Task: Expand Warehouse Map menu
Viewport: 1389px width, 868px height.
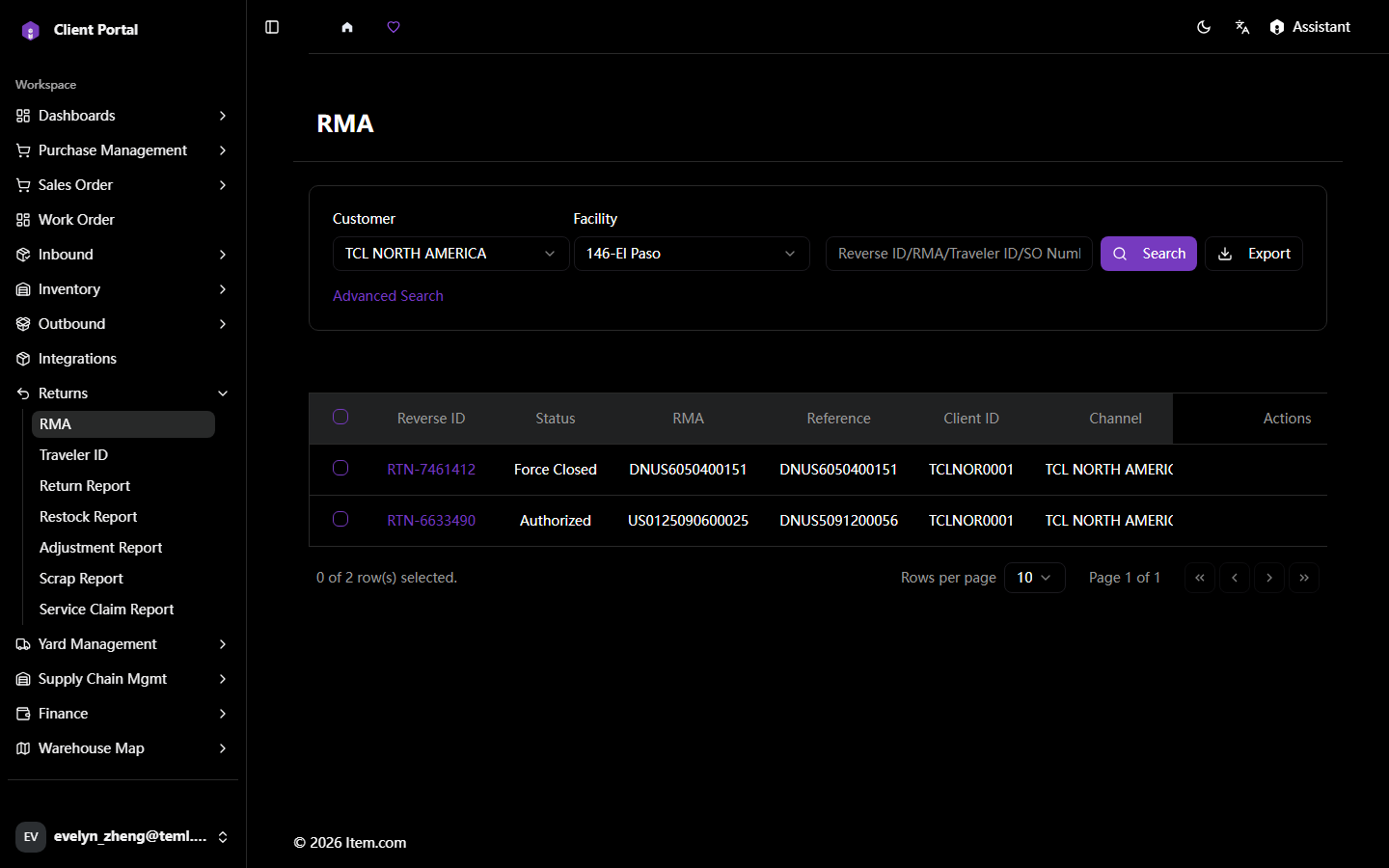Action: coord(123,748)
